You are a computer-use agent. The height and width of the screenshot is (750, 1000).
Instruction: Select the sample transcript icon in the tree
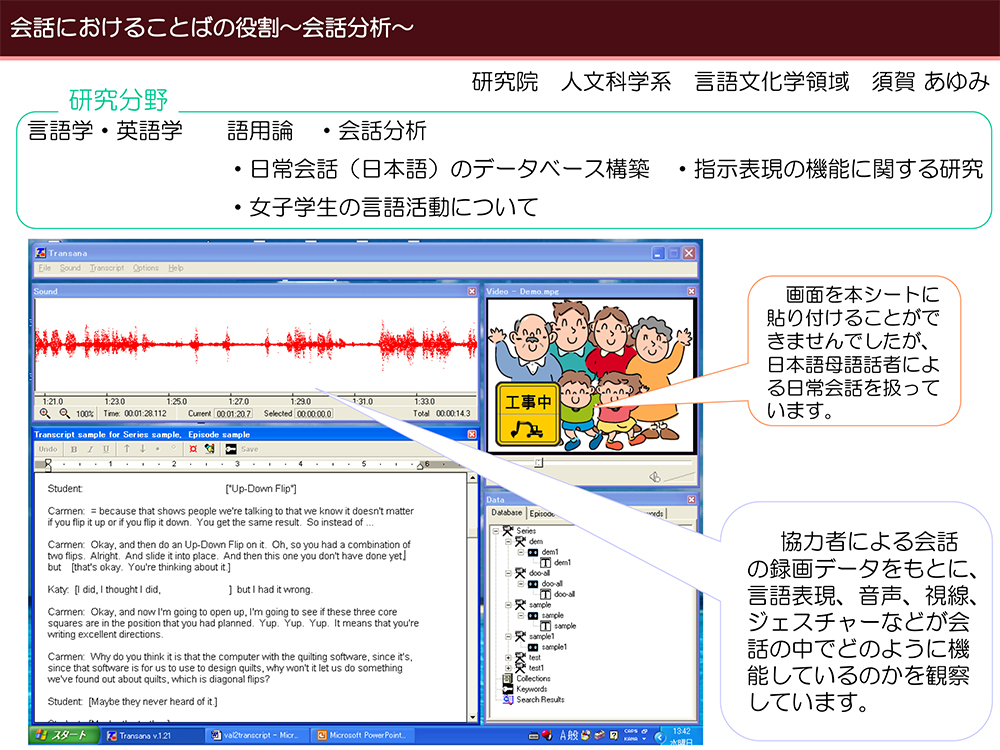545,626
